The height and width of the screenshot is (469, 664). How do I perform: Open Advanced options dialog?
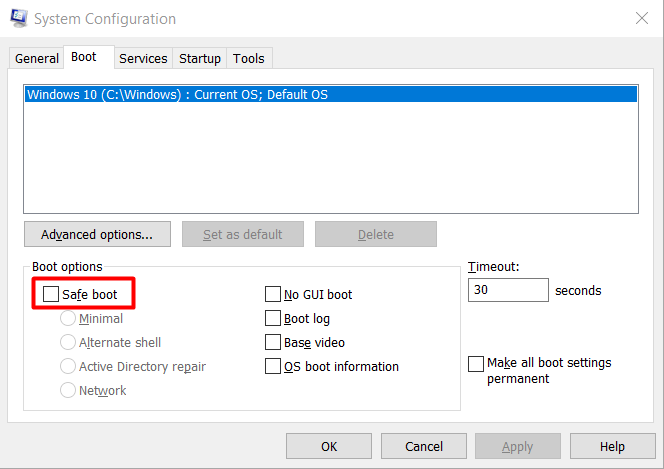click(x=97, y=235)
